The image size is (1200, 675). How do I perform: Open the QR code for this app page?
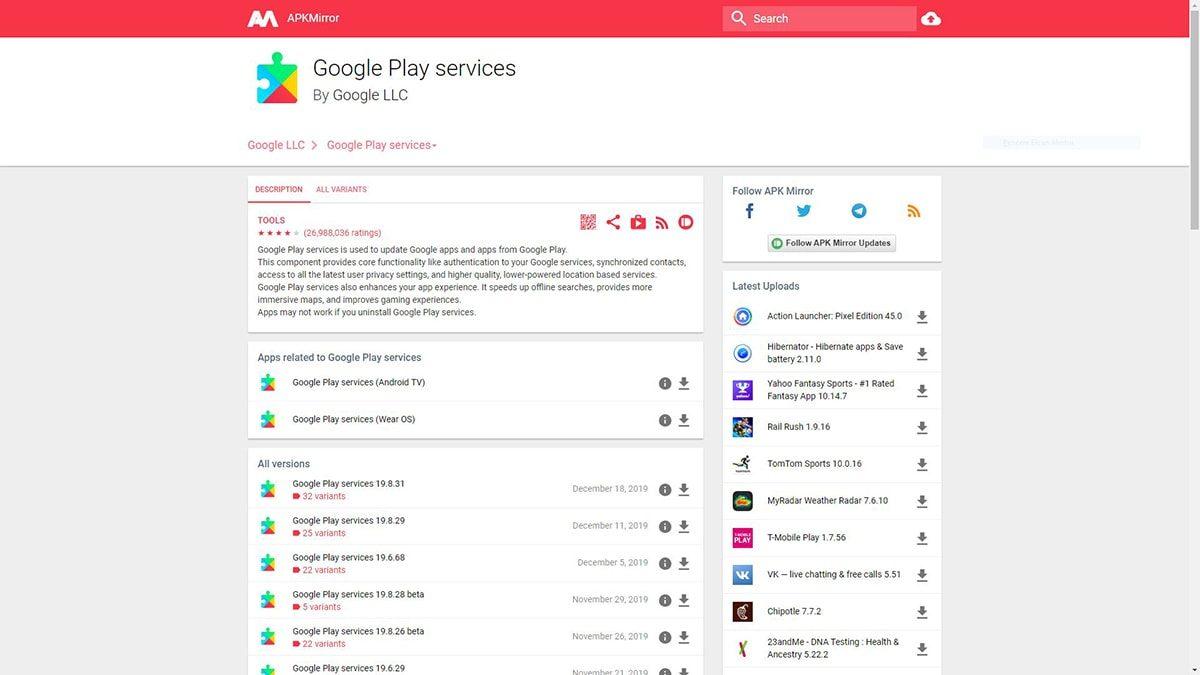[x=588, y=222]
